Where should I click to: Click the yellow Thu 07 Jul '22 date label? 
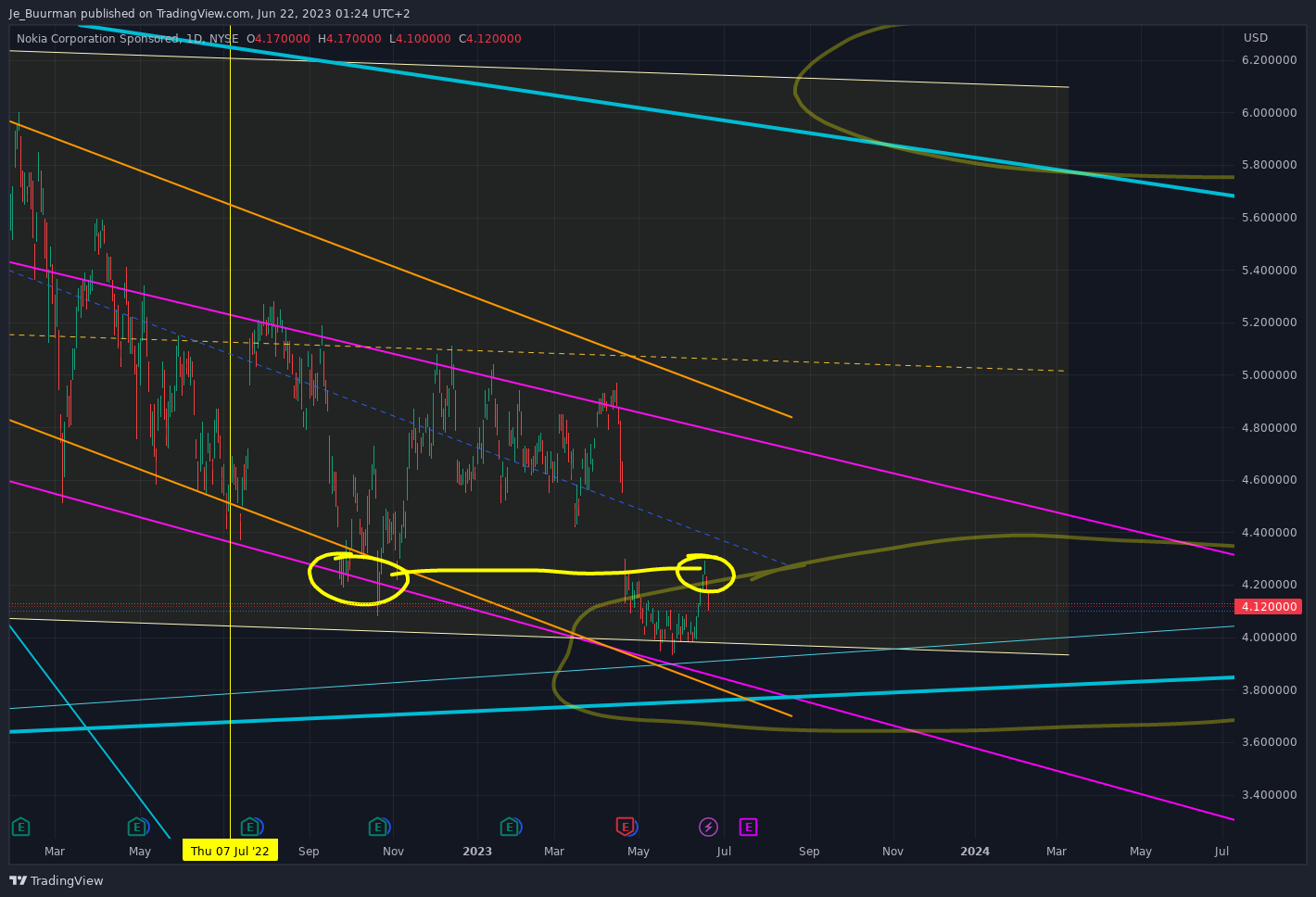[x=230, y=851]
